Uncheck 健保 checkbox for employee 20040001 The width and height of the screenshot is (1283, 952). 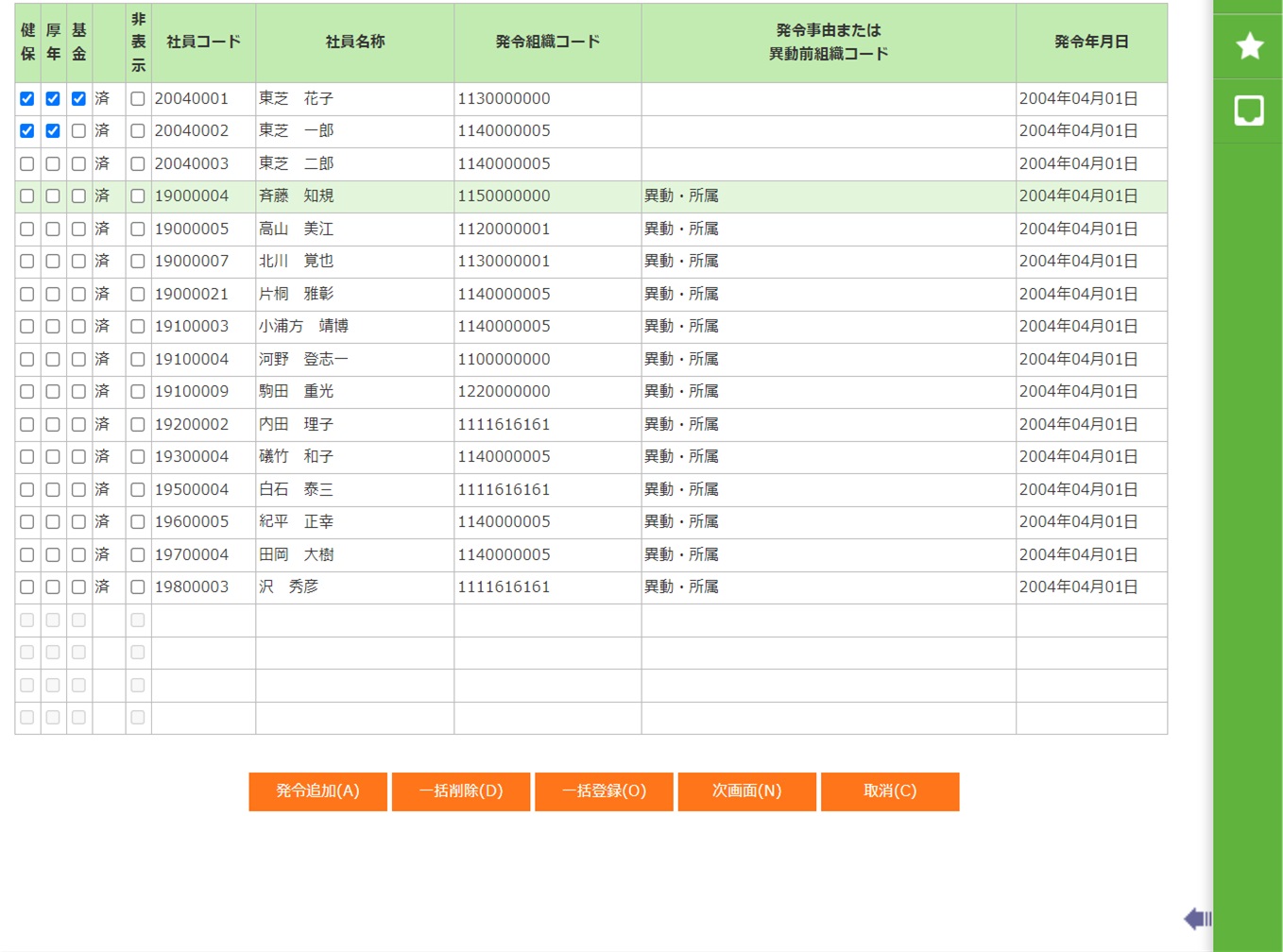[x=27, y=99]
